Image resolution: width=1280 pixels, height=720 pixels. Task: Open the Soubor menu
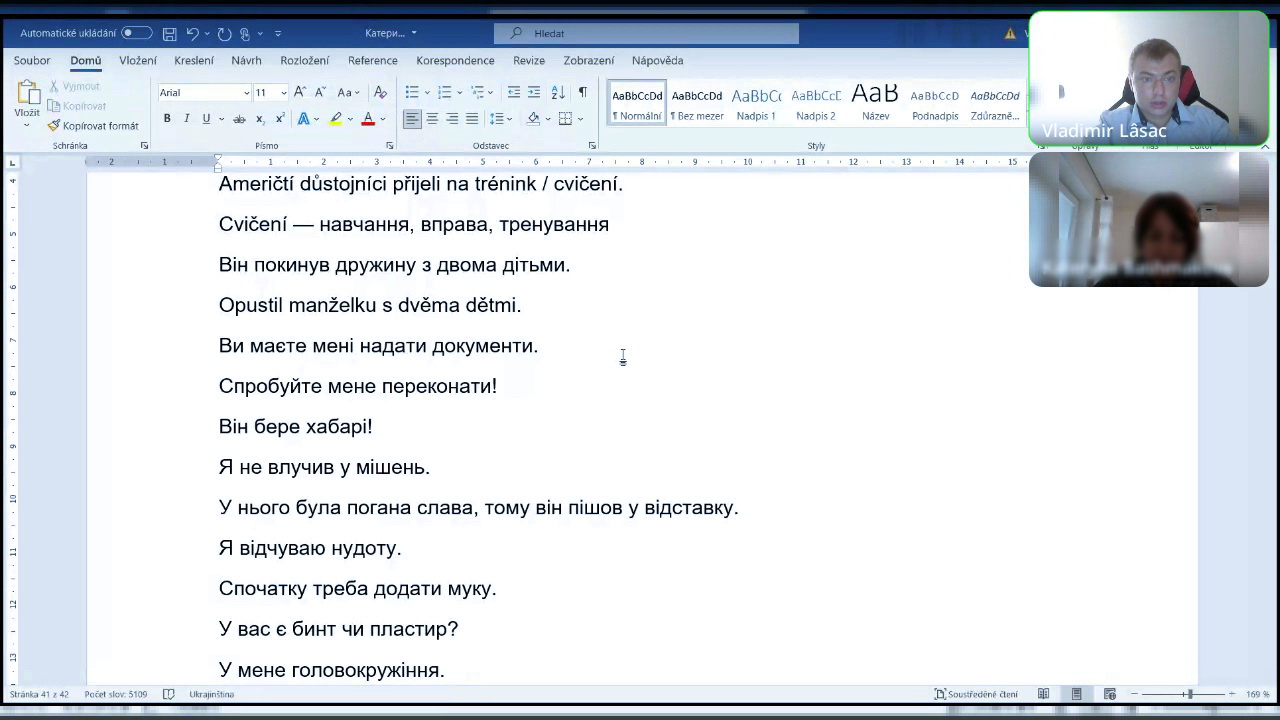point(32,60)
